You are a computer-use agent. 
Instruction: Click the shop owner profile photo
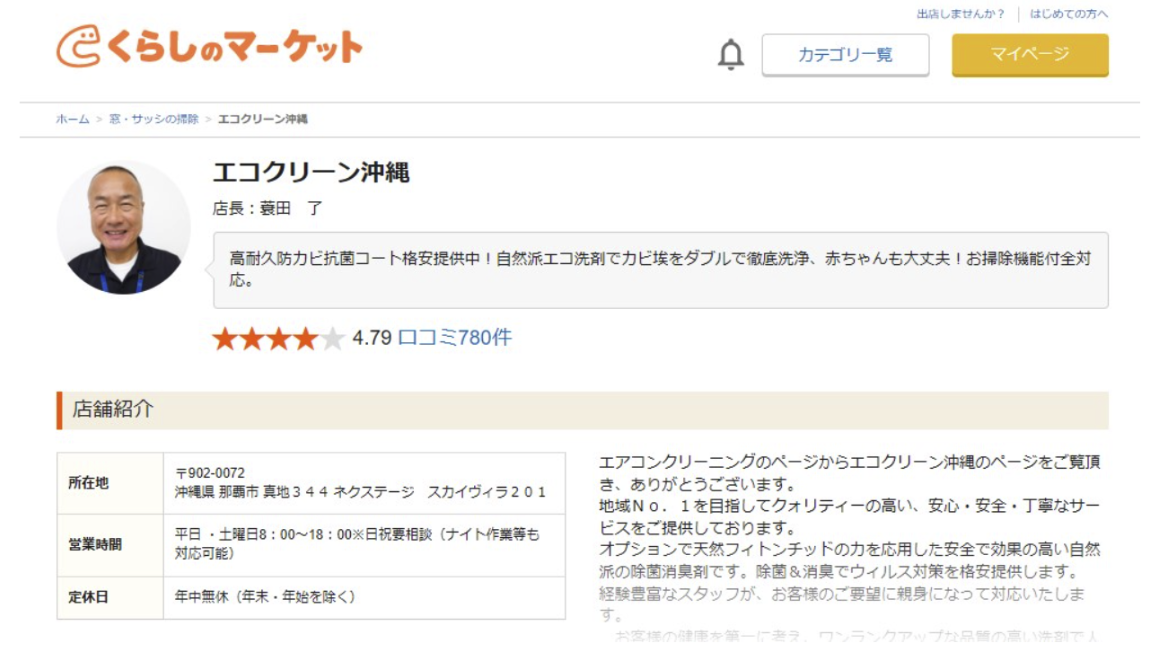pos(123,228)
